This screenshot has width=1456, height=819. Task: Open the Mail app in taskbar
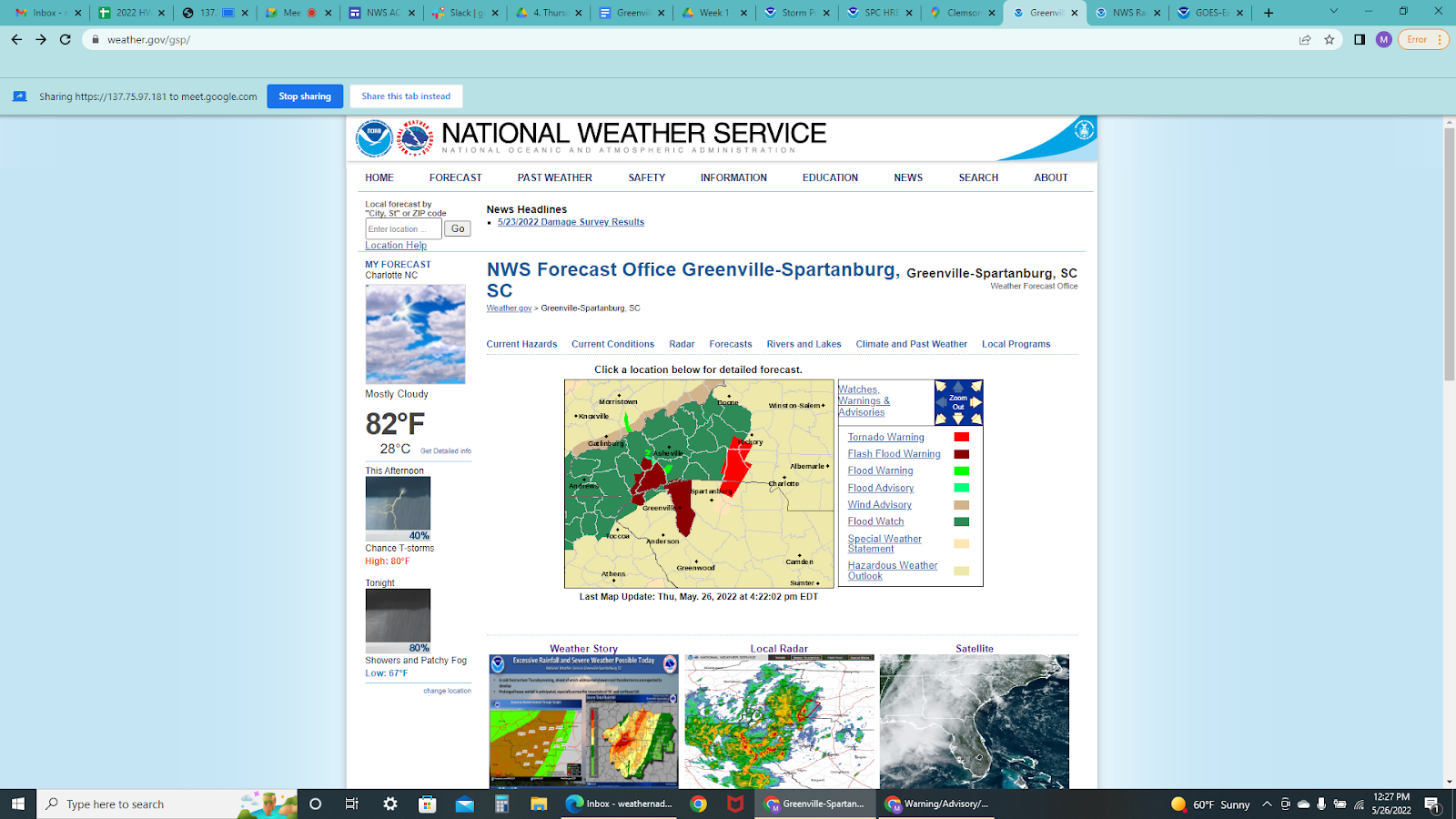click(x=465, y=804)
